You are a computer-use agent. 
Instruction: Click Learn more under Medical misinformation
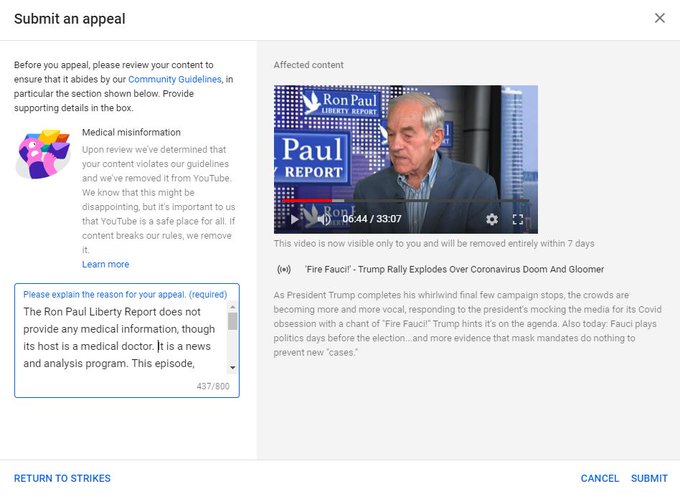click(x=105, y=264)
